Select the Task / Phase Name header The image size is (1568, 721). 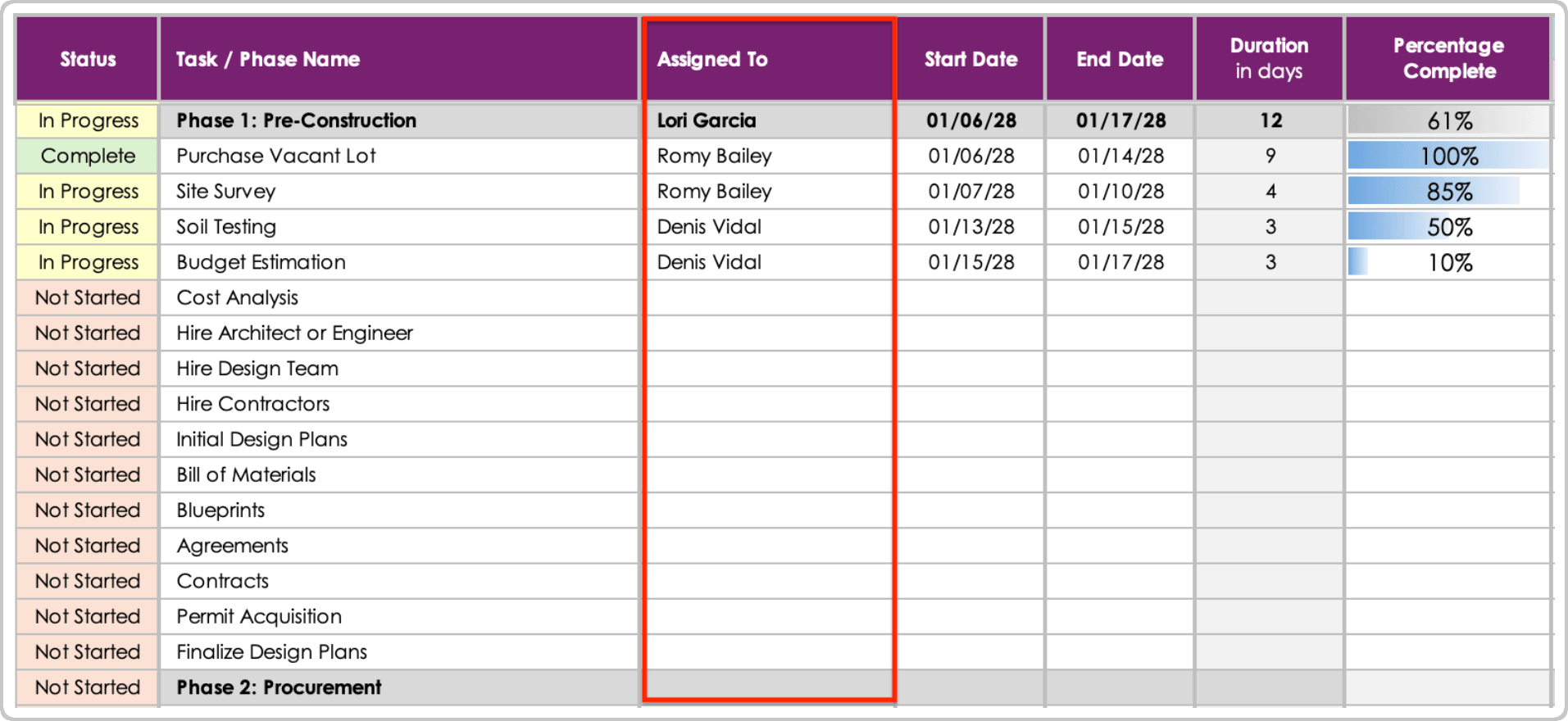pyautogui.click(x=268, y=59)
